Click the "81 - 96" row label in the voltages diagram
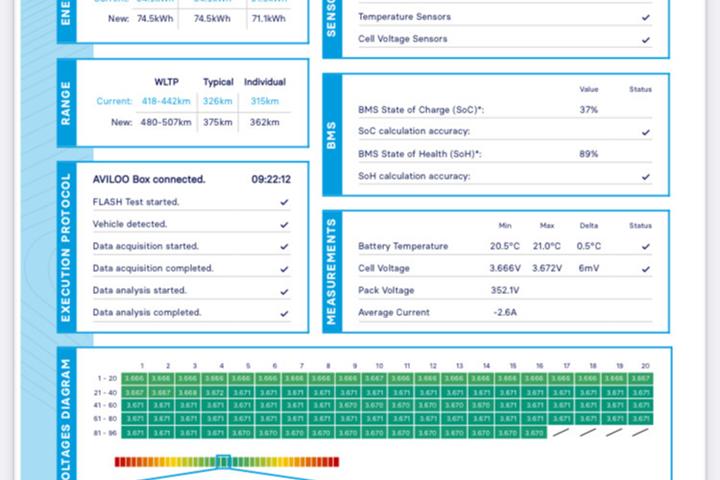This screenshot has height=480, width=720. coord(105,433)
